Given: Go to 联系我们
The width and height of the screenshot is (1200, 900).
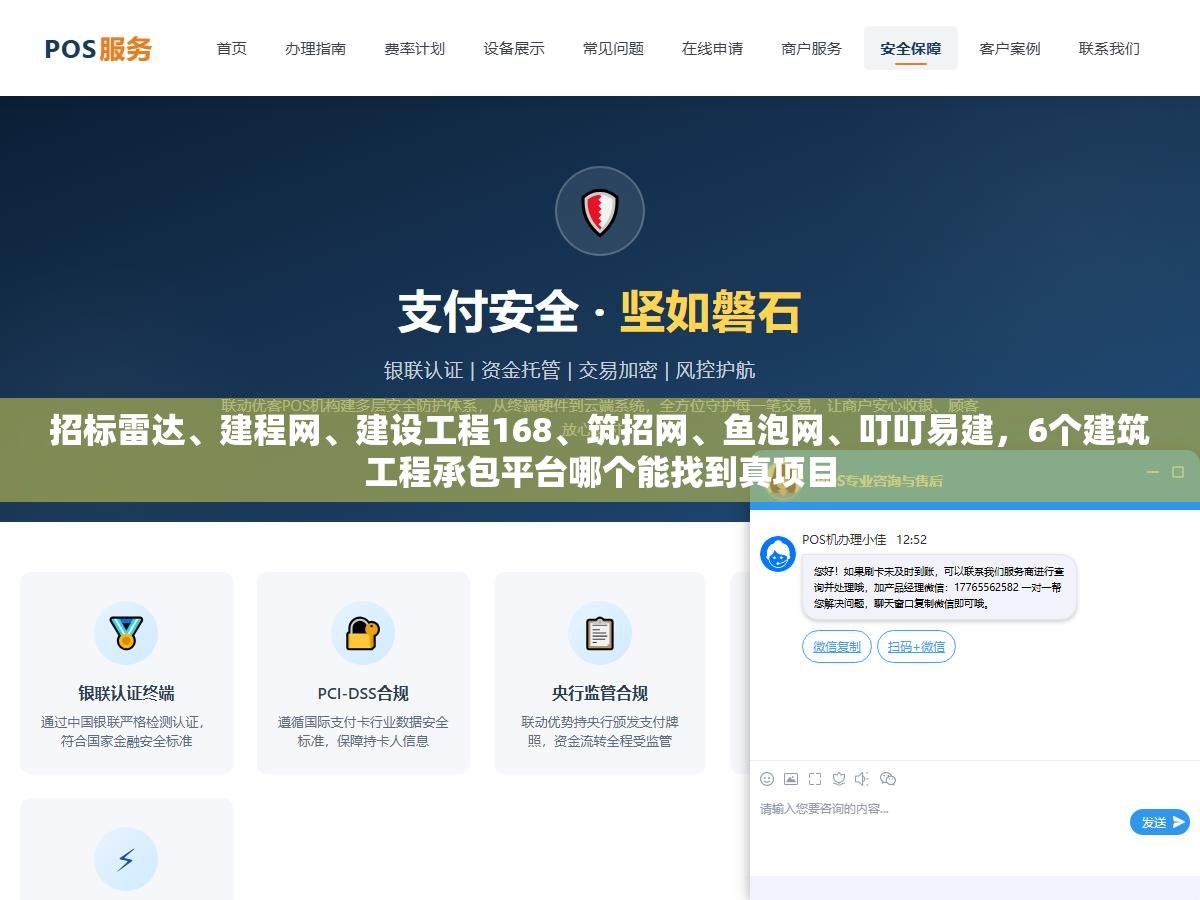Looking at the screenshot, I should click(1109, 48).
